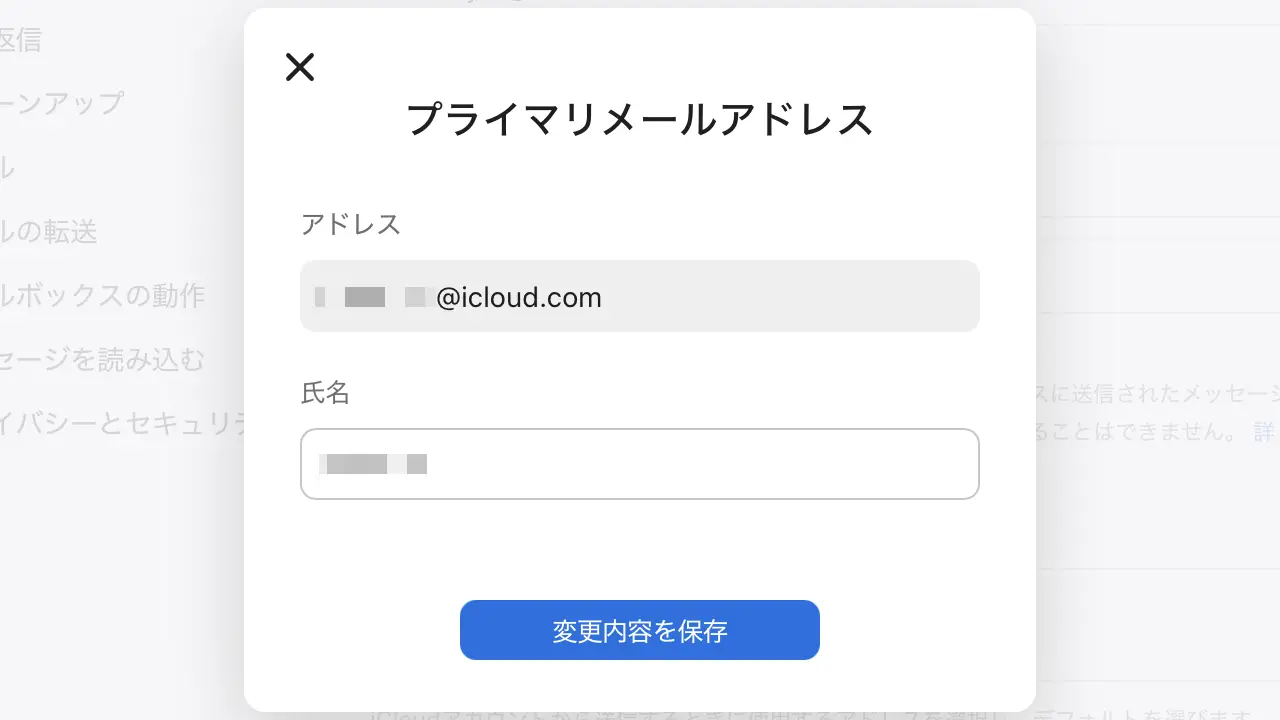
Task: Click the redacted email prefix in the address box
Action: coord(370,297)
